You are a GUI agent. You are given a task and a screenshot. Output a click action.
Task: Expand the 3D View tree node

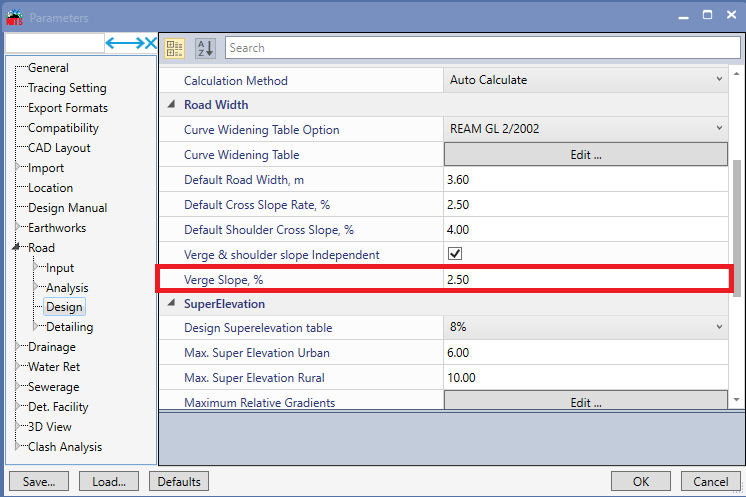point(18,427)
